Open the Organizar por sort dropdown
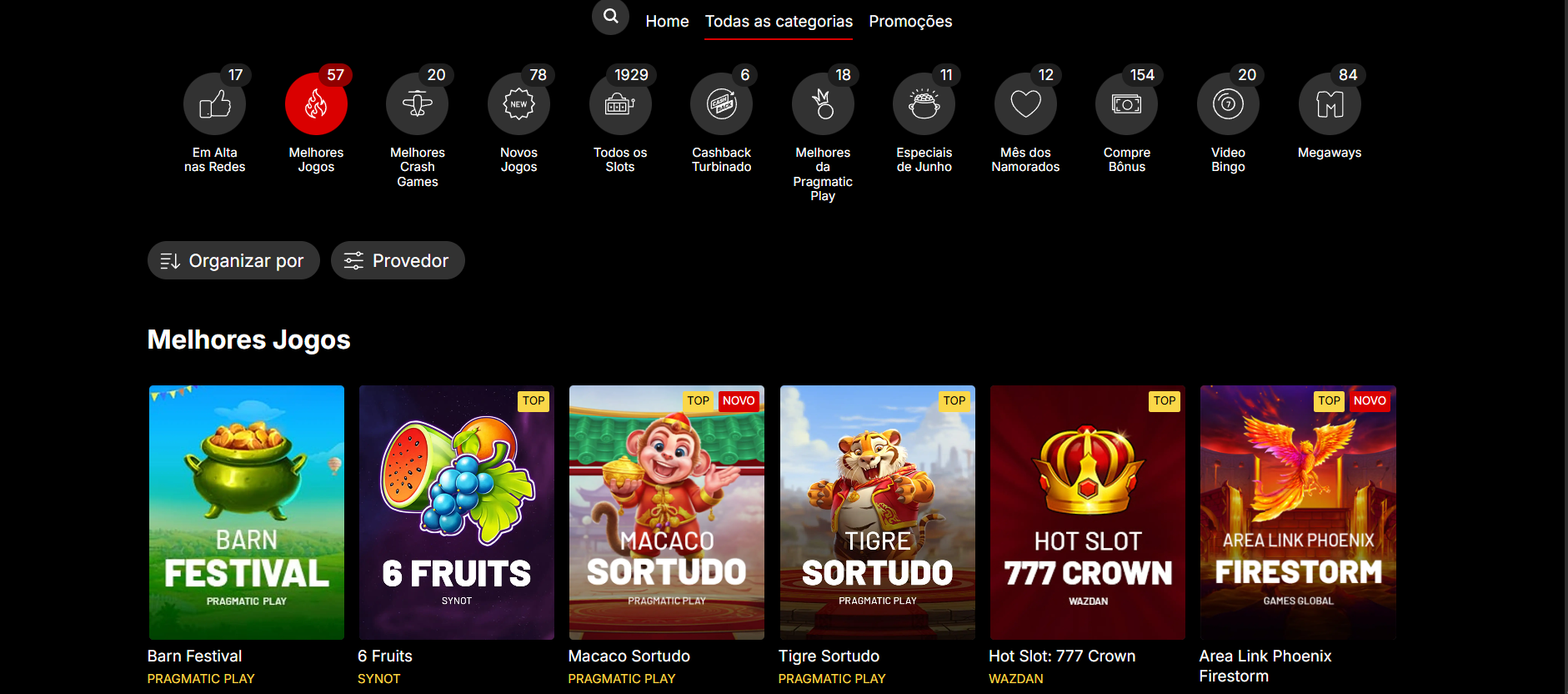1568x694 pixels. (x=233, y=260)
